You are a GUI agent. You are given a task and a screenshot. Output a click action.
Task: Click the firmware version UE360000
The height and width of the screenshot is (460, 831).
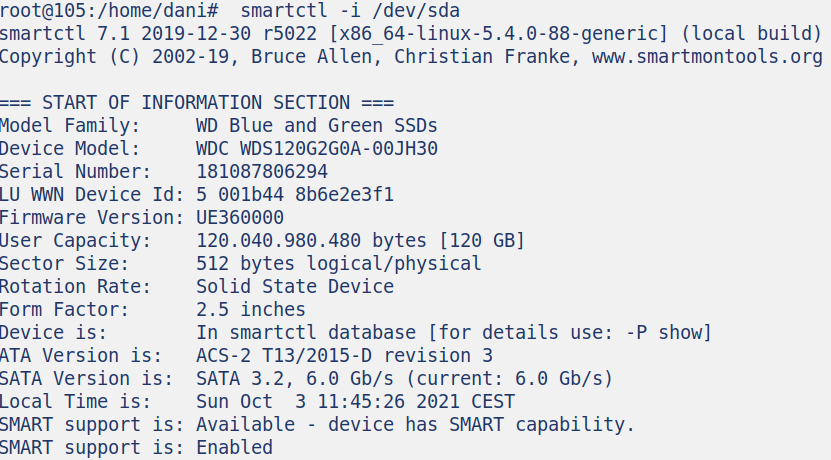pyautogui.click(x=240, y=218)
